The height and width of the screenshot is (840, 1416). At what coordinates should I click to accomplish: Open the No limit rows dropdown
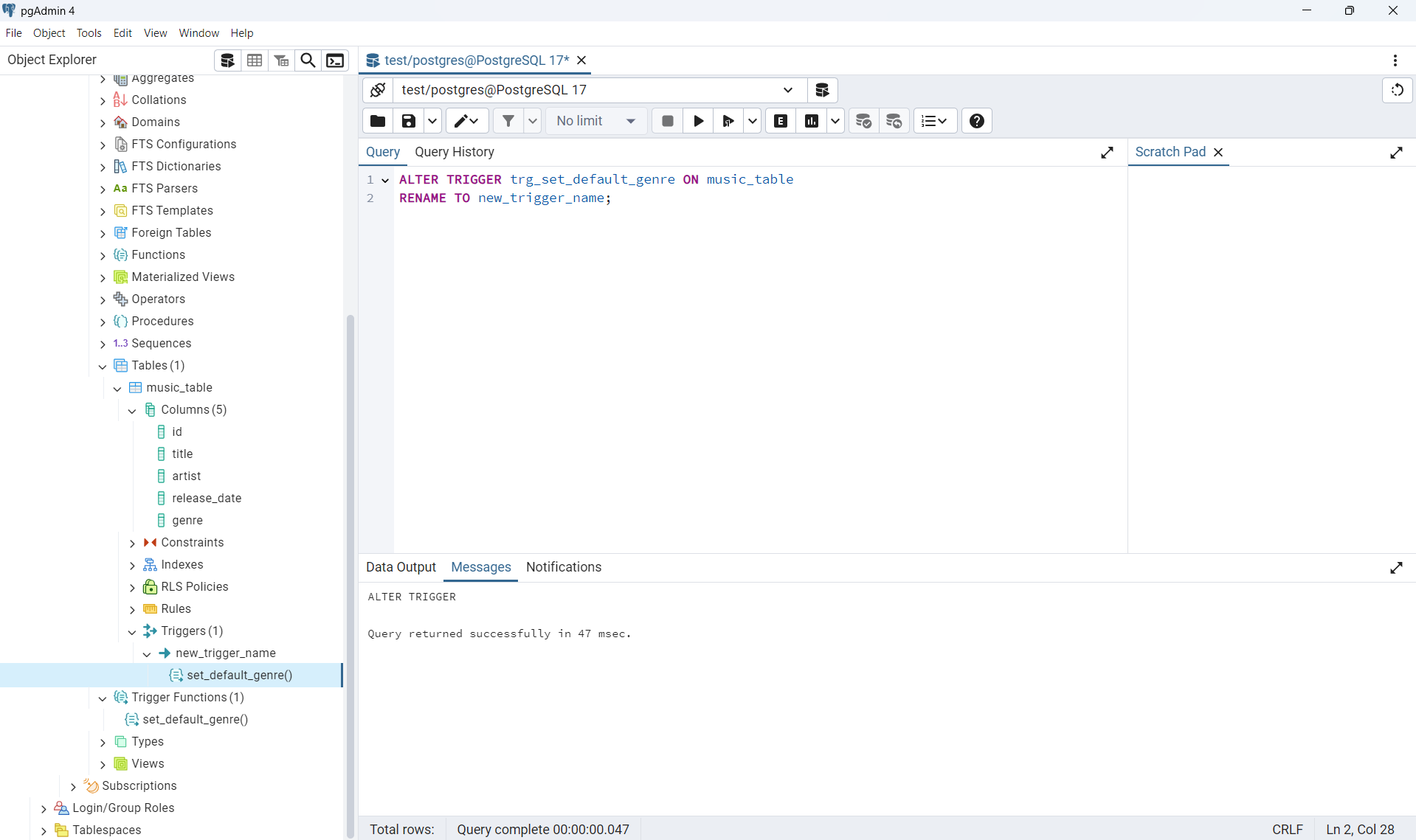pyautogui.click(x=596, y=121)
